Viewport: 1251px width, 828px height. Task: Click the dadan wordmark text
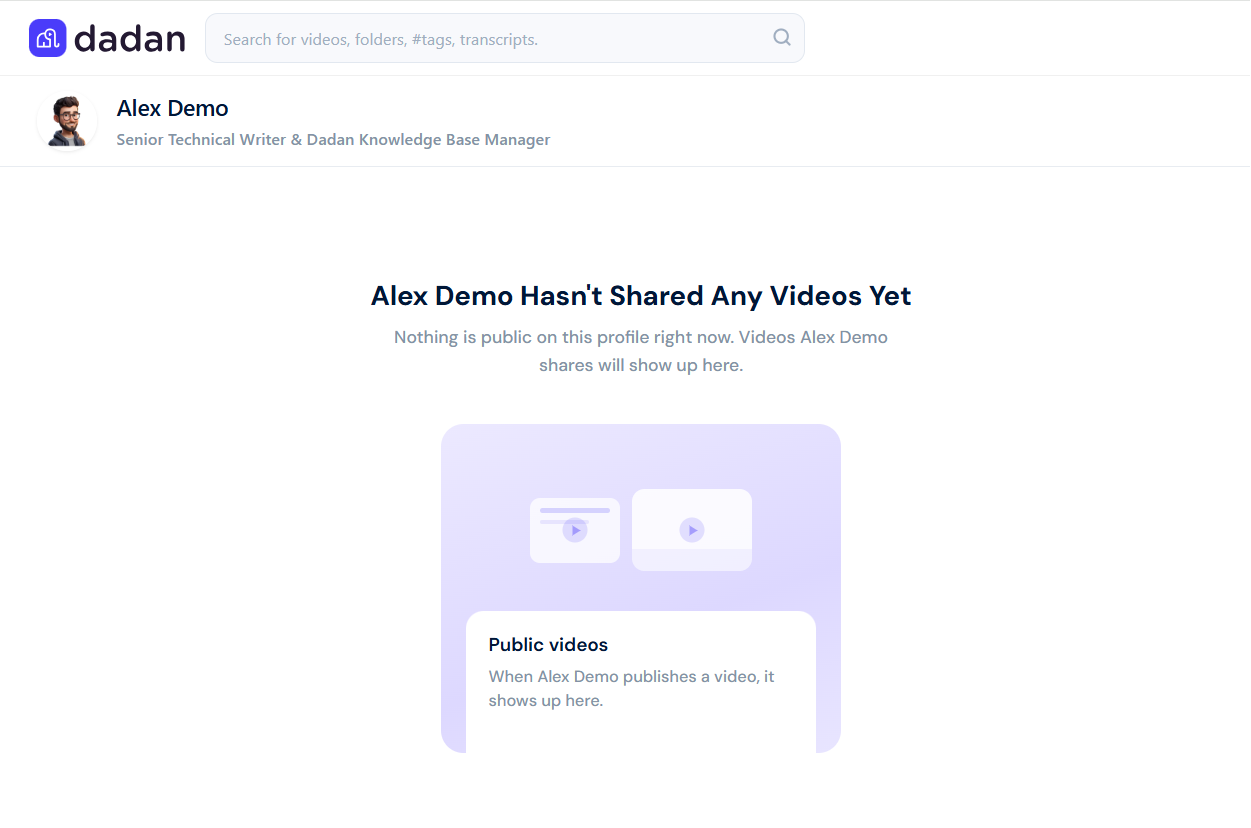pos(130,39)
